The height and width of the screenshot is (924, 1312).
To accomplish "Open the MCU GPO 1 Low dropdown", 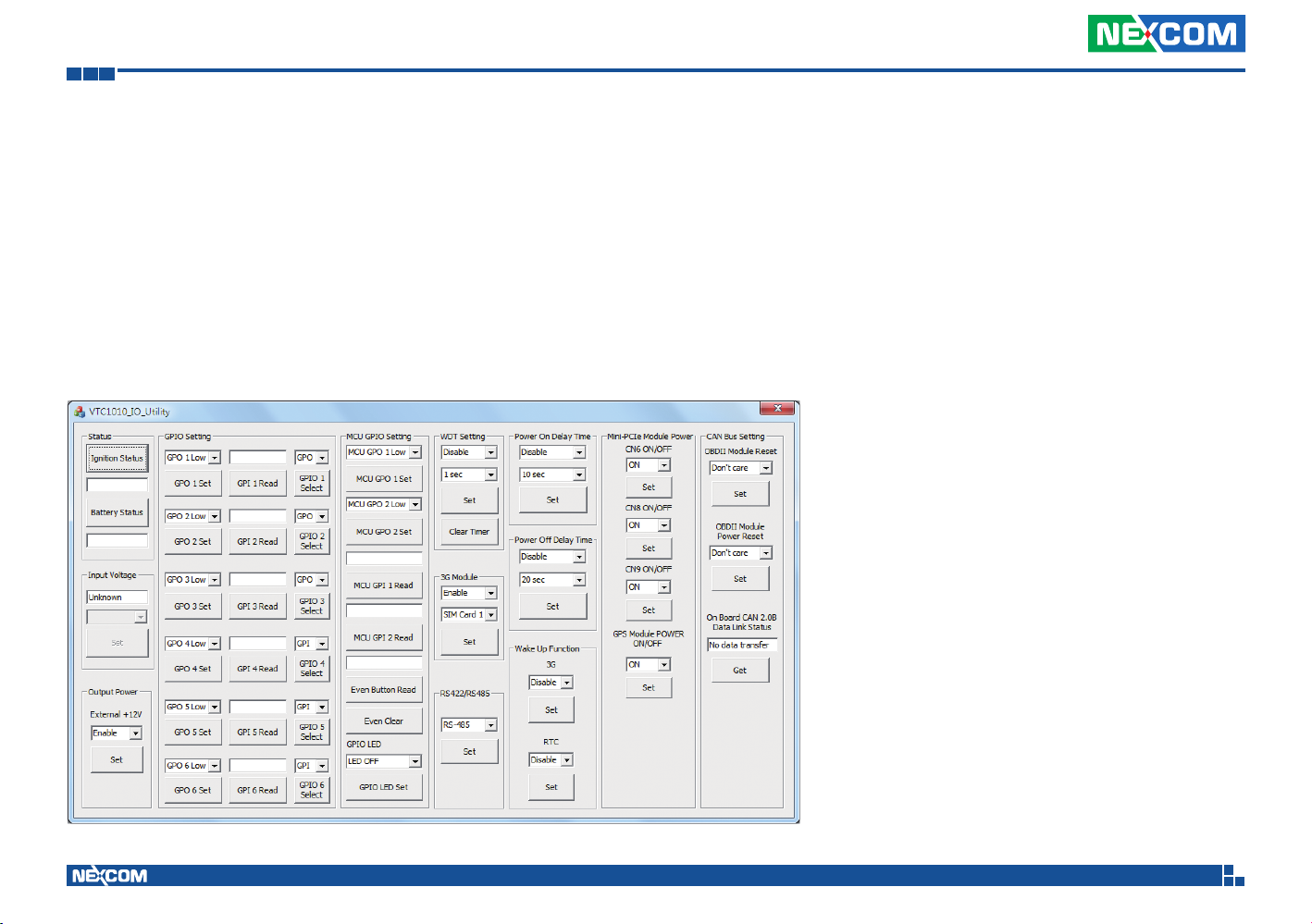I will click(384, 452).
